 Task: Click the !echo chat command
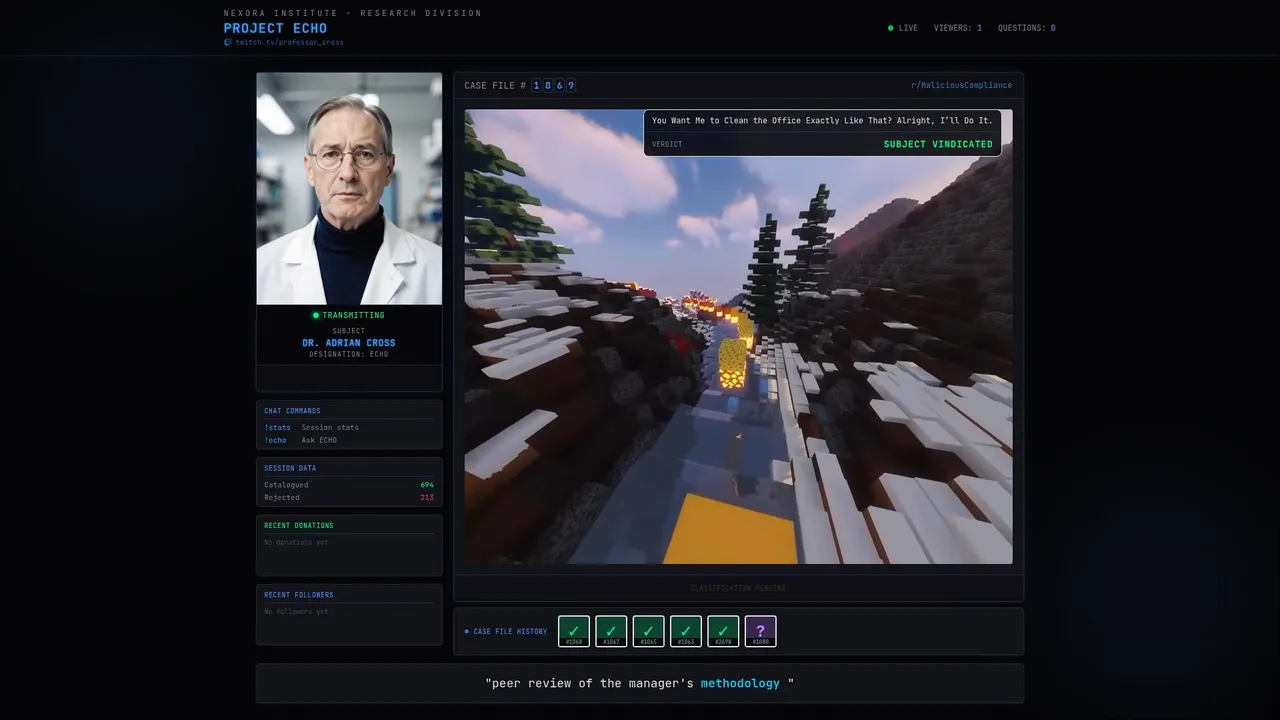point(275,440)
